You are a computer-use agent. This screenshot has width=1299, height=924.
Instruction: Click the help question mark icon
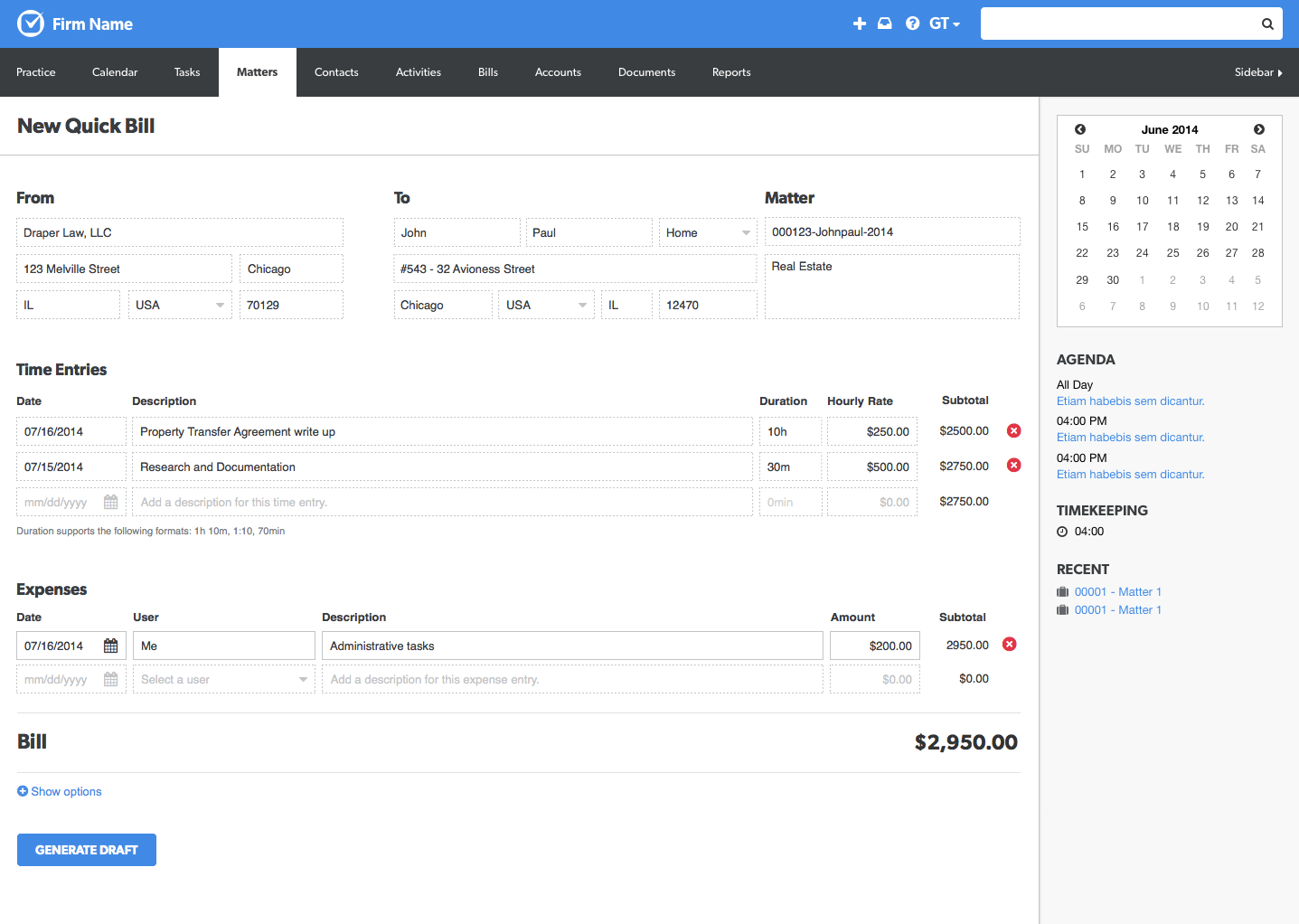click(912, 24)
